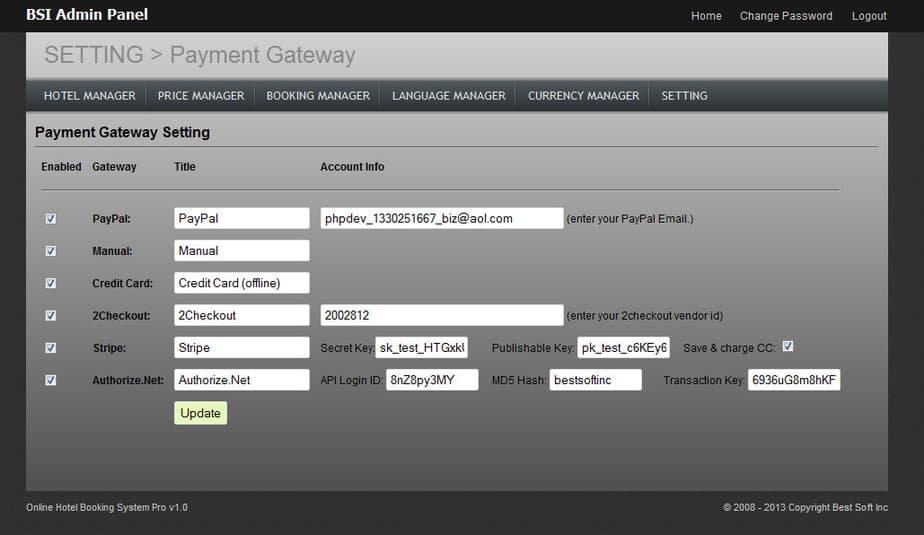Click the Credit Card (offline) title field

click(x=242, y=283)
